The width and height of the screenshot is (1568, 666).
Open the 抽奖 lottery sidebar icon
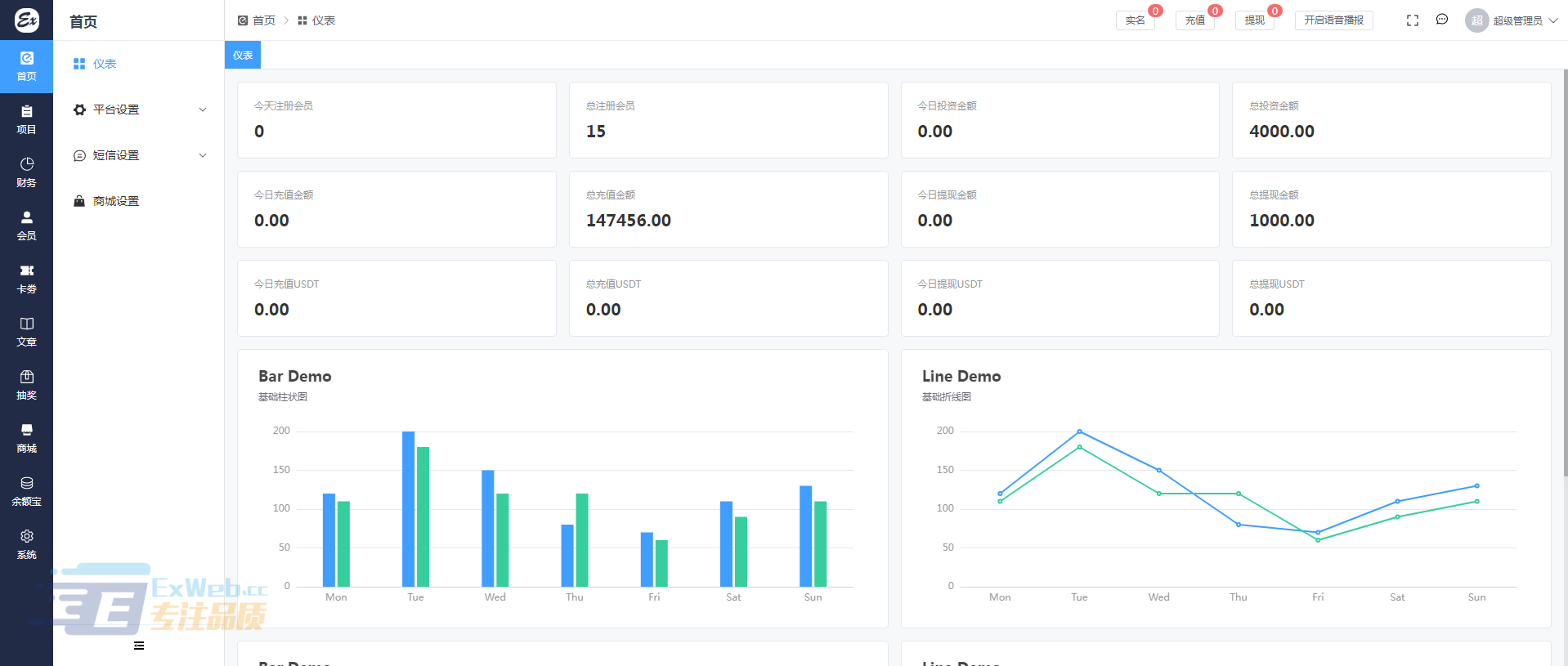pyautogui.click(x=26, y=385)
